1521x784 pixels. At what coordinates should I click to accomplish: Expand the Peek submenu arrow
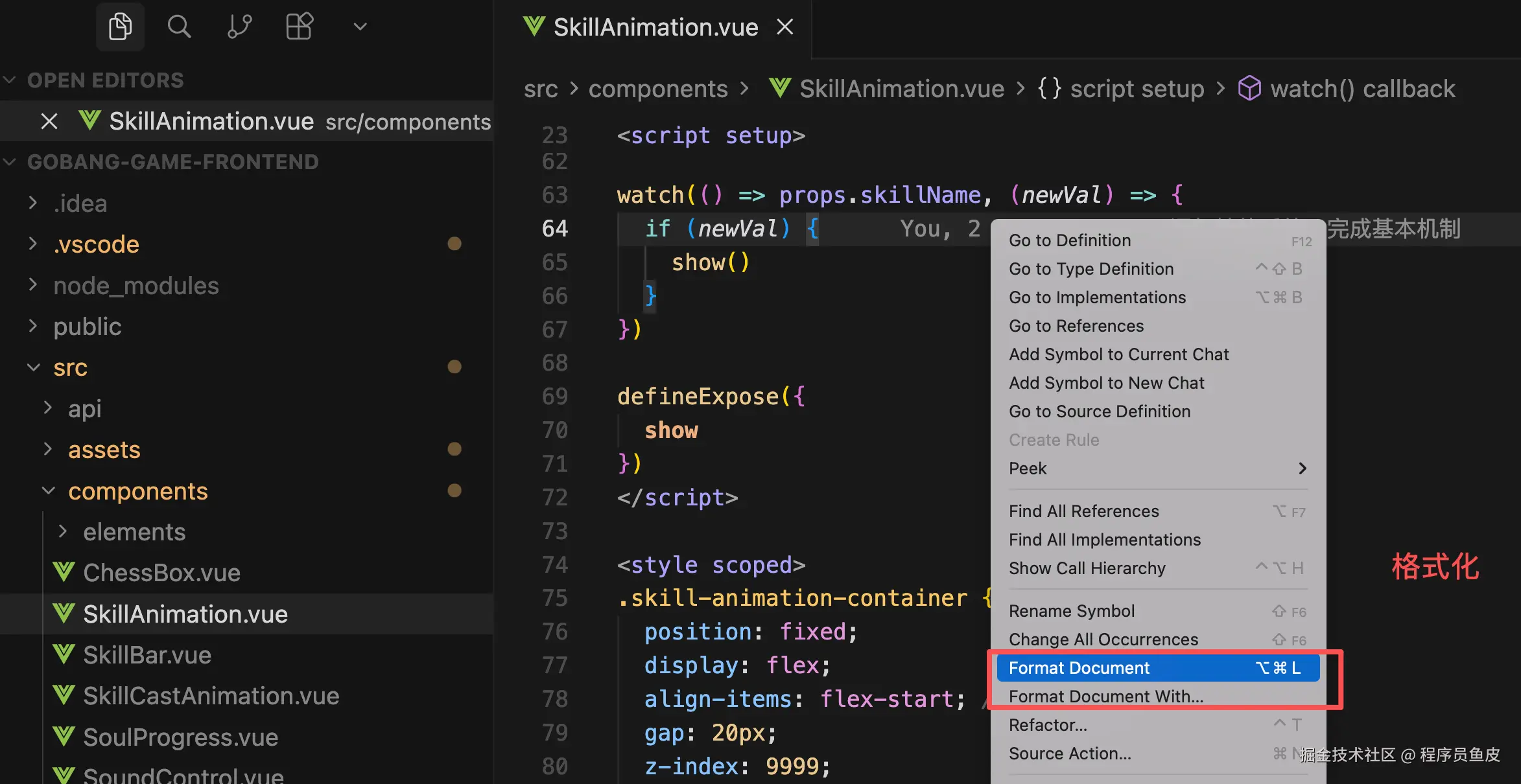point(1303,468)
